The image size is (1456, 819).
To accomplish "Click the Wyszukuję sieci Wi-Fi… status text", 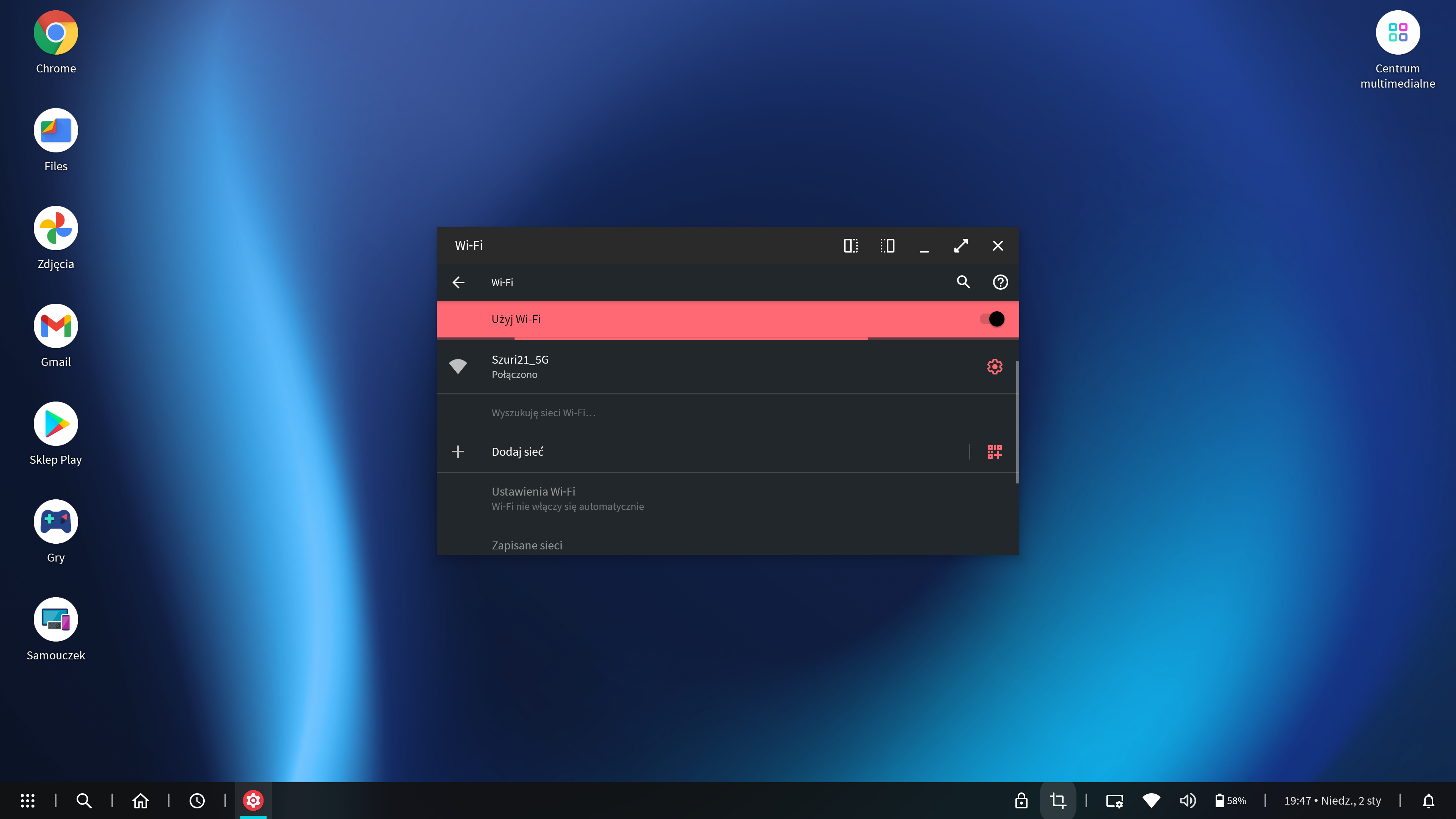I will [543, 413].
